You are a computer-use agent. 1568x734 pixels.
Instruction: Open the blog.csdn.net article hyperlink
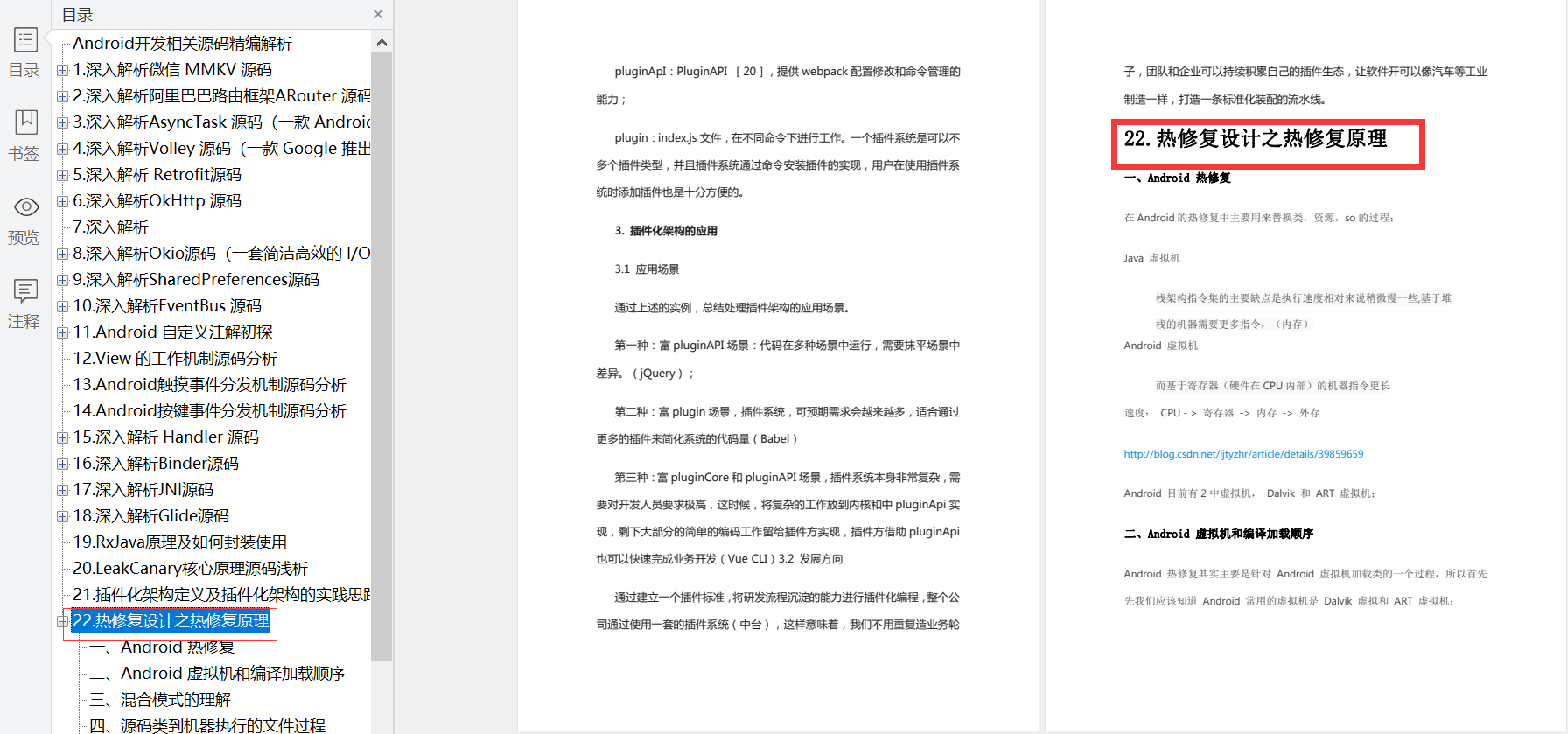point(1243,454)
